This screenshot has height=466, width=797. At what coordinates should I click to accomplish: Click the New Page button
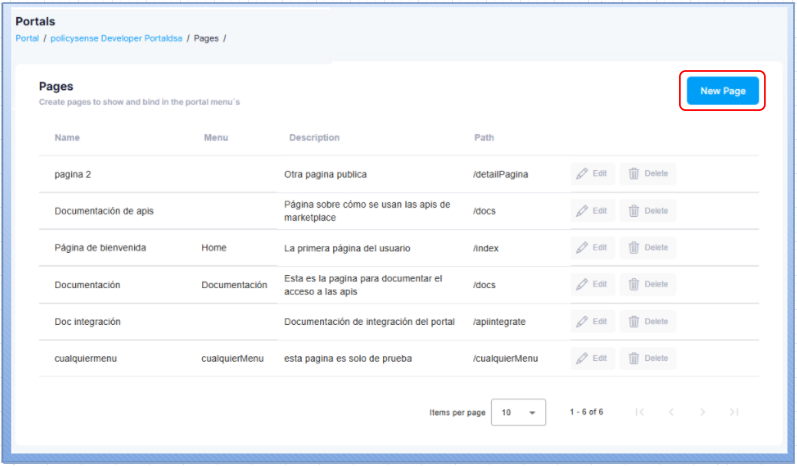pyautogui.click(x=722, y=91)
